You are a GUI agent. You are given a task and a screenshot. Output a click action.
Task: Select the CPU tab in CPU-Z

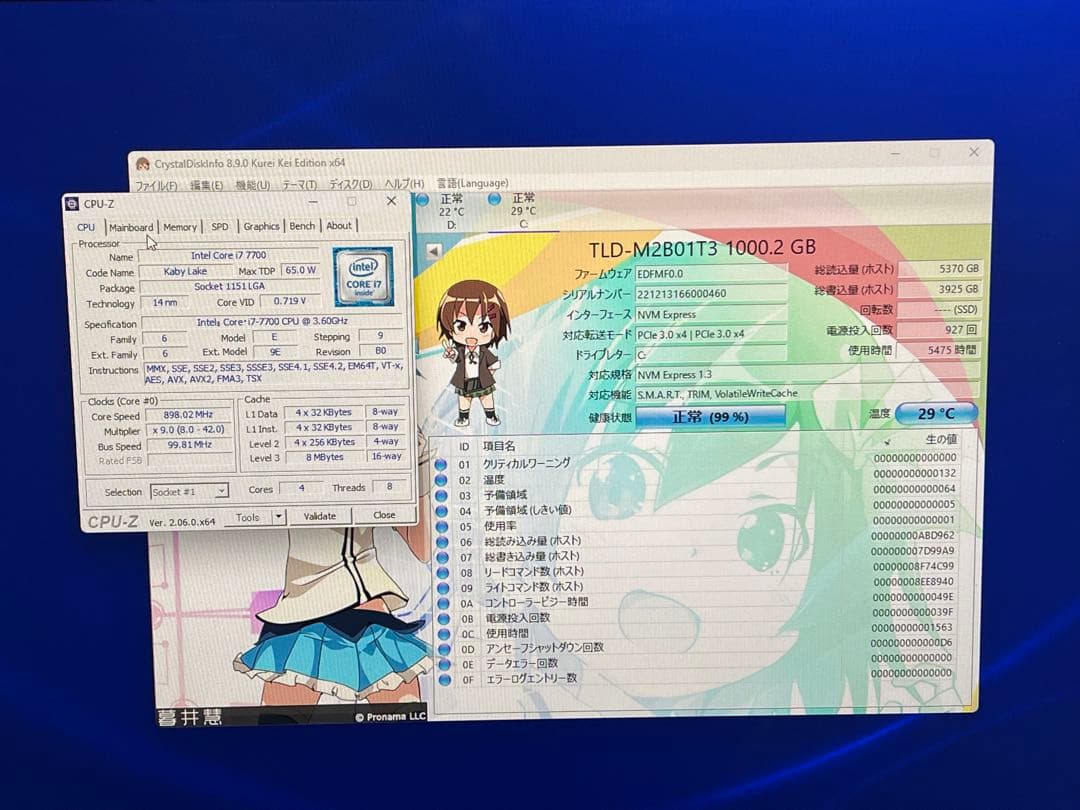click(x=86, y=227)
